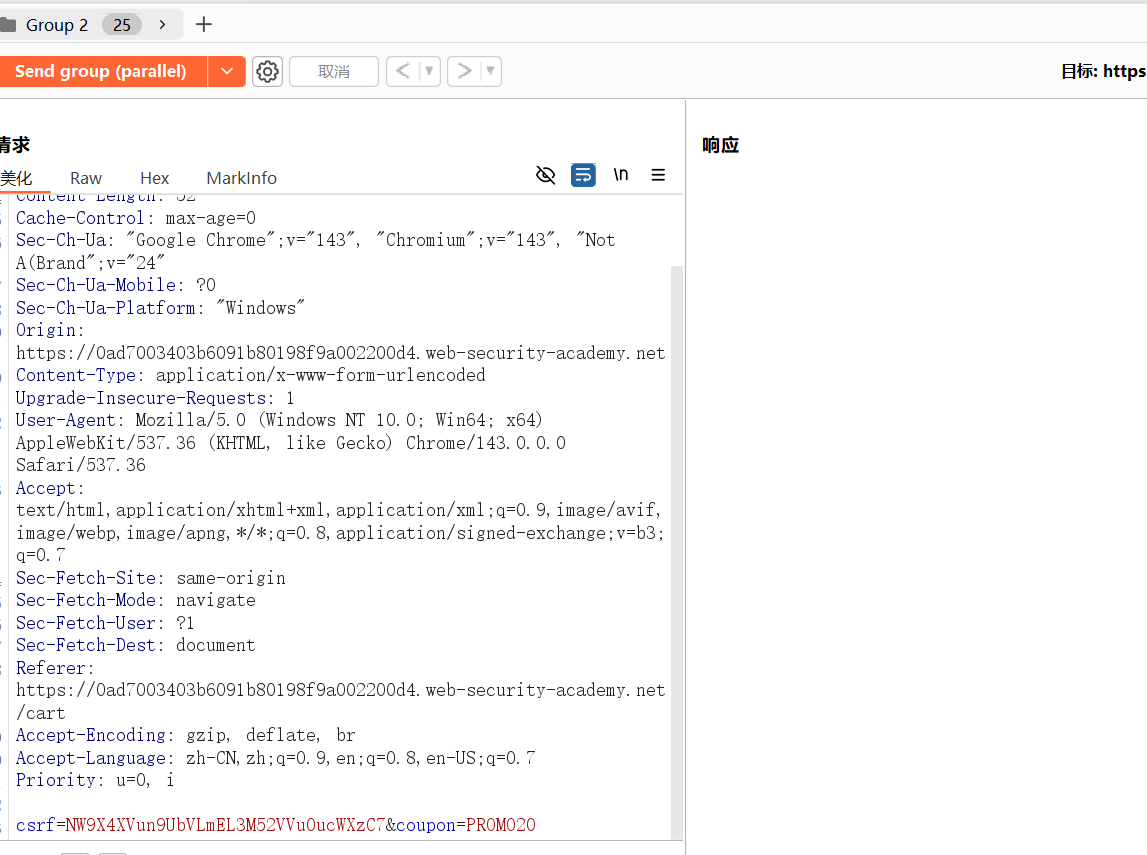Click the Group 2 folder icon
Viewport: 1147px width, 855px height.
tap(8, 25)
